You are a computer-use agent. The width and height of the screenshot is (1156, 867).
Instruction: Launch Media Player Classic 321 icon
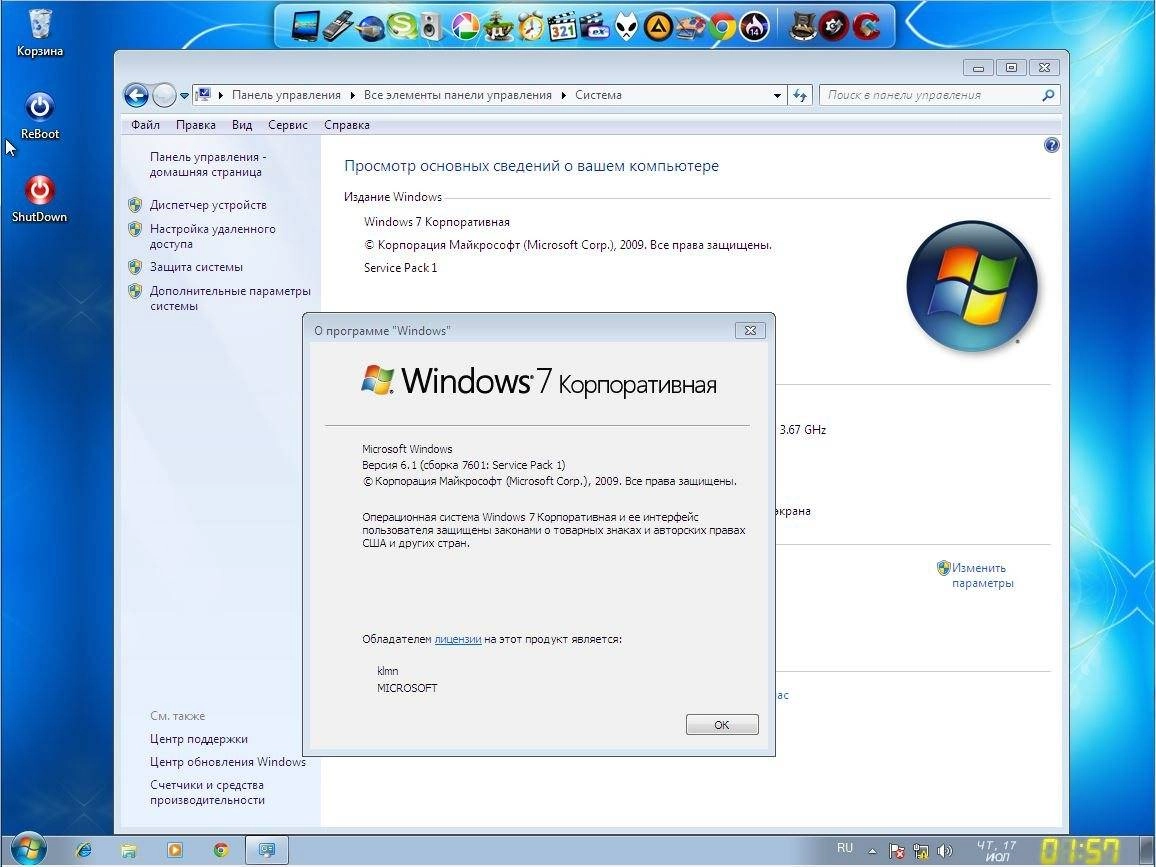tap(562, 27)
